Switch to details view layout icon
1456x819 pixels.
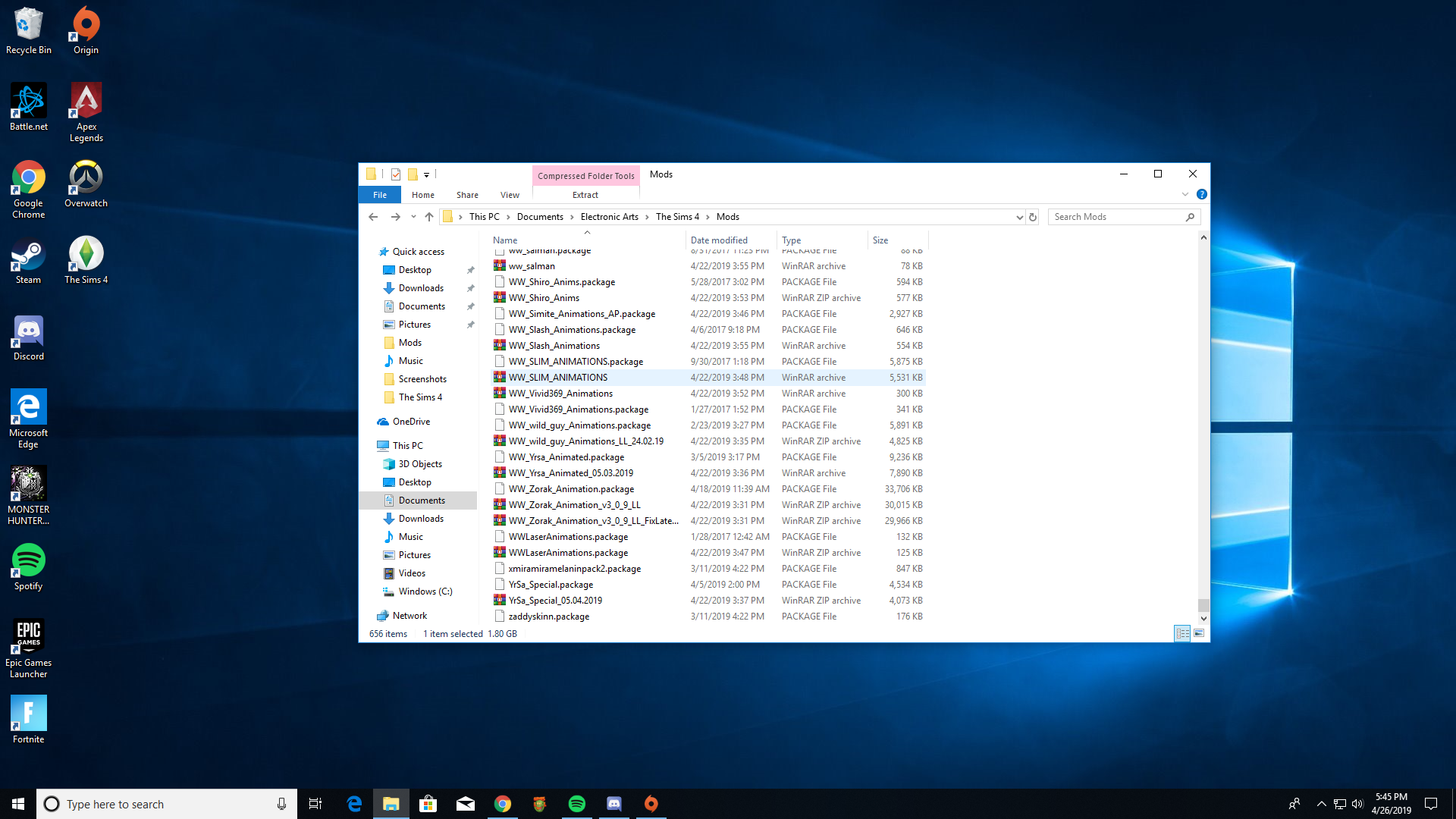pos(1182,634)
